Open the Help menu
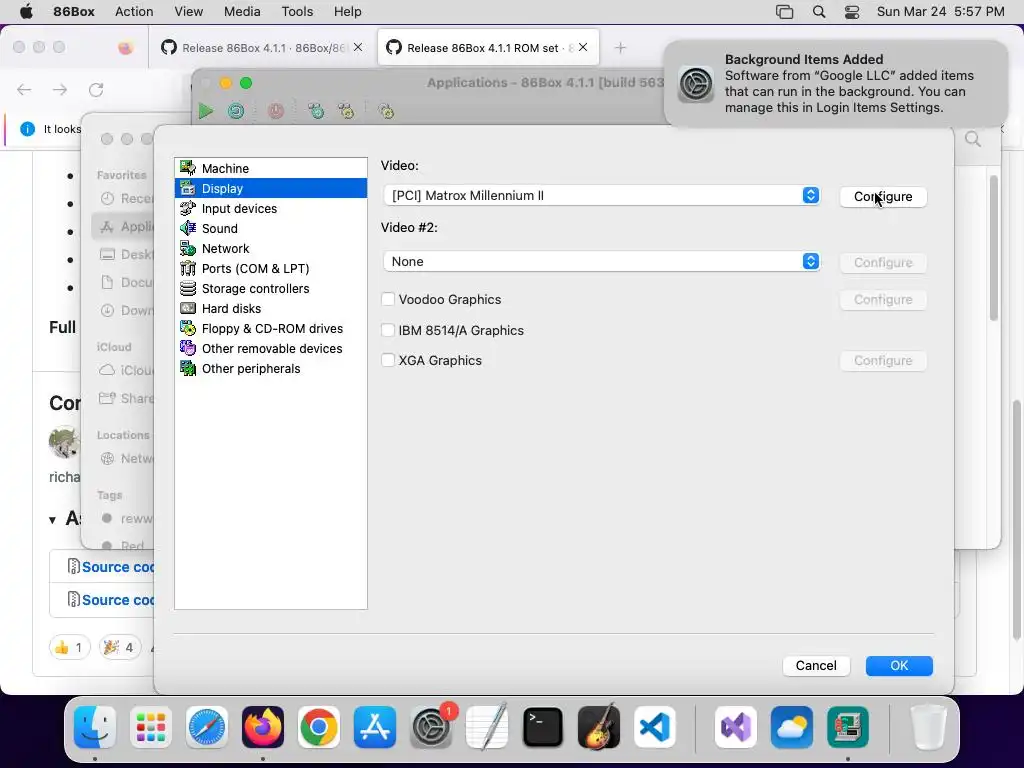This screenshot has height=768, width=1024. pyautogui.click(x=347, y=12)
